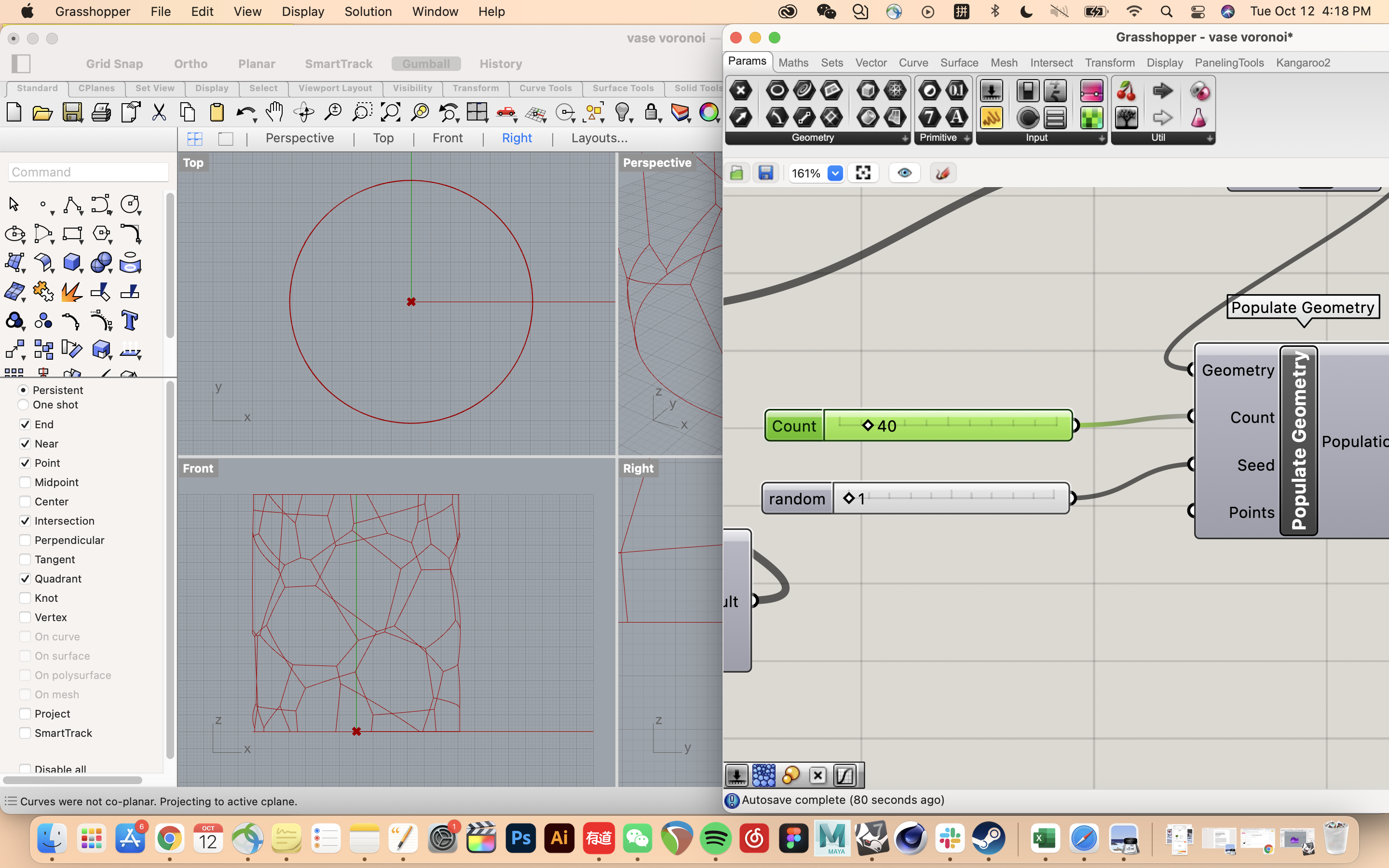Click the Layouts... button
Screen dimensions: 1389x868
point(599,138)
